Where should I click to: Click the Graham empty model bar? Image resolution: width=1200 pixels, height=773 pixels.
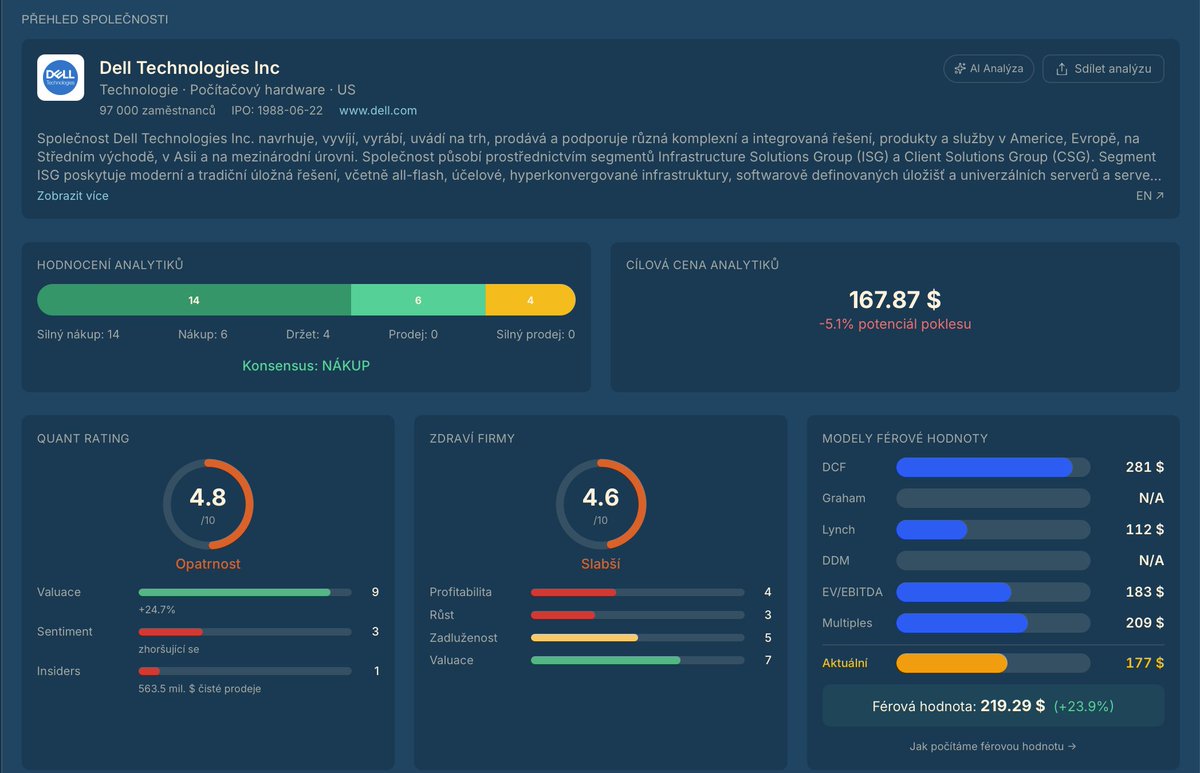pyautogui.click(x=993, y=498)
